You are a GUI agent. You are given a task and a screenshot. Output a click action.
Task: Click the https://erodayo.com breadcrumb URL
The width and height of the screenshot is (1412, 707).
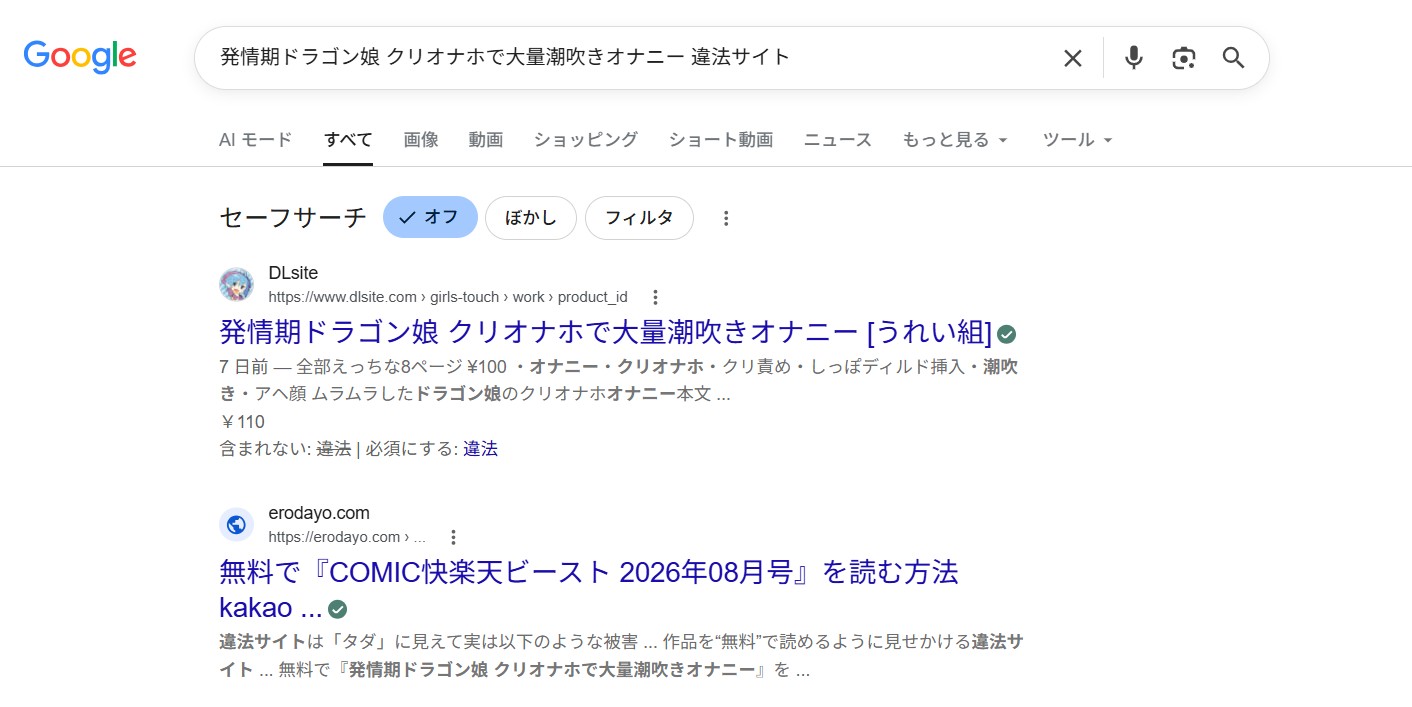(x=346, y=537)
